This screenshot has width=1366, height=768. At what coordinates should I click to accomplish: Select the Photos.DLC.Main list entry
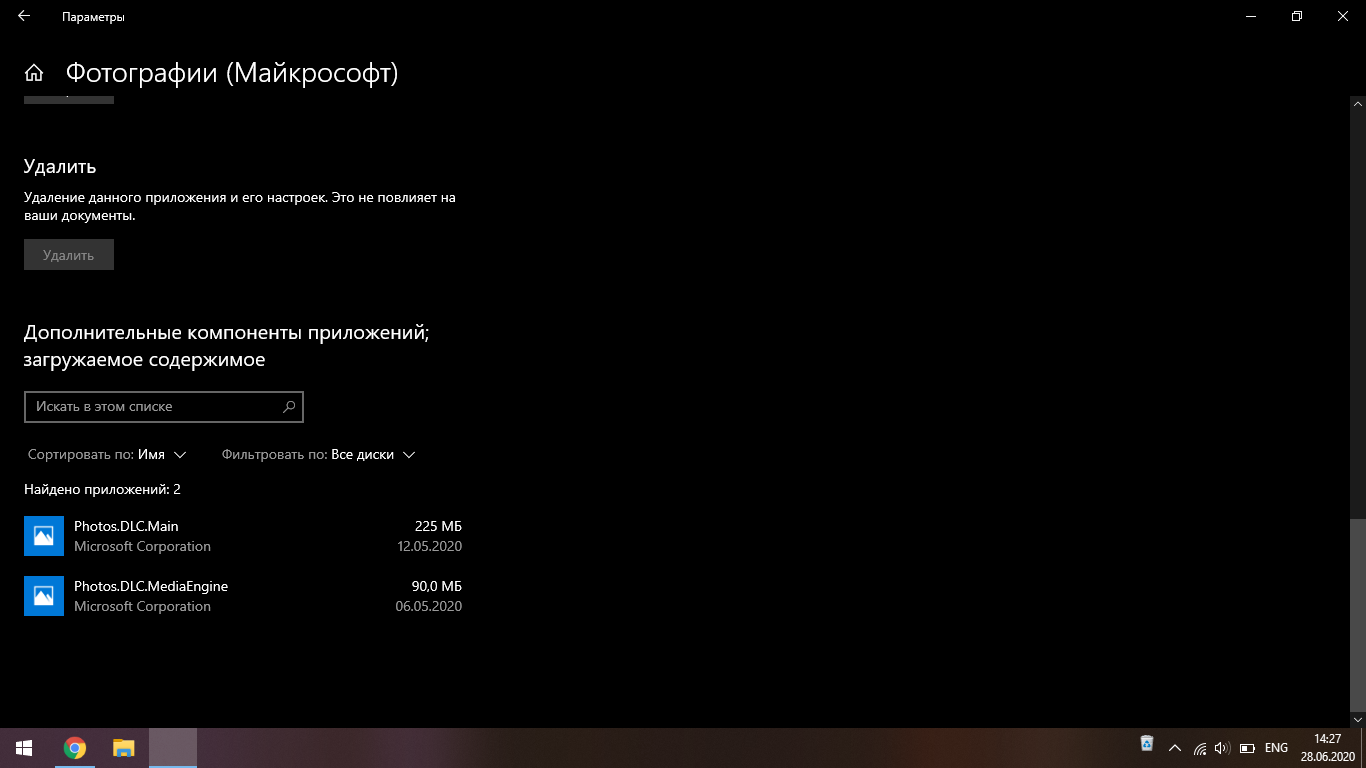point(243,536)
